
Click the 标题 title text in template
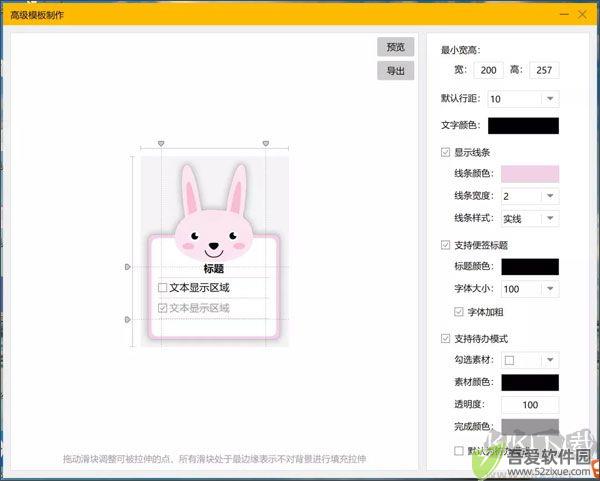[x=214, y=269]
